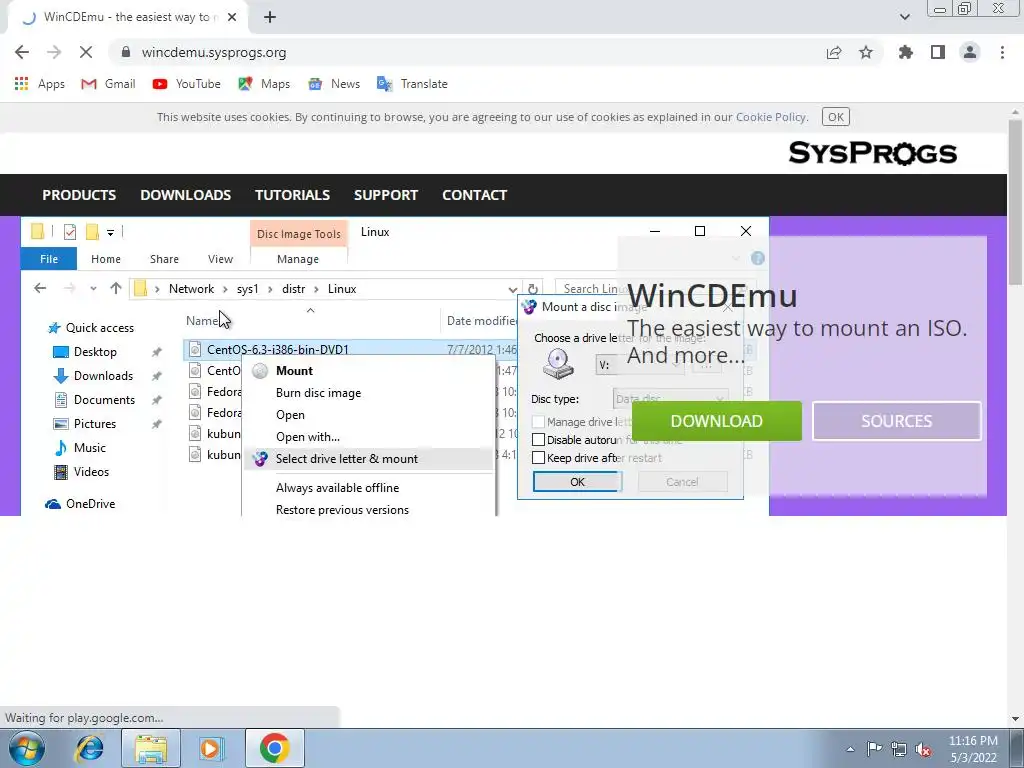Select the Share ribbon tab in the explorer window
The image size is (1024, 768).
click(164, 259)
